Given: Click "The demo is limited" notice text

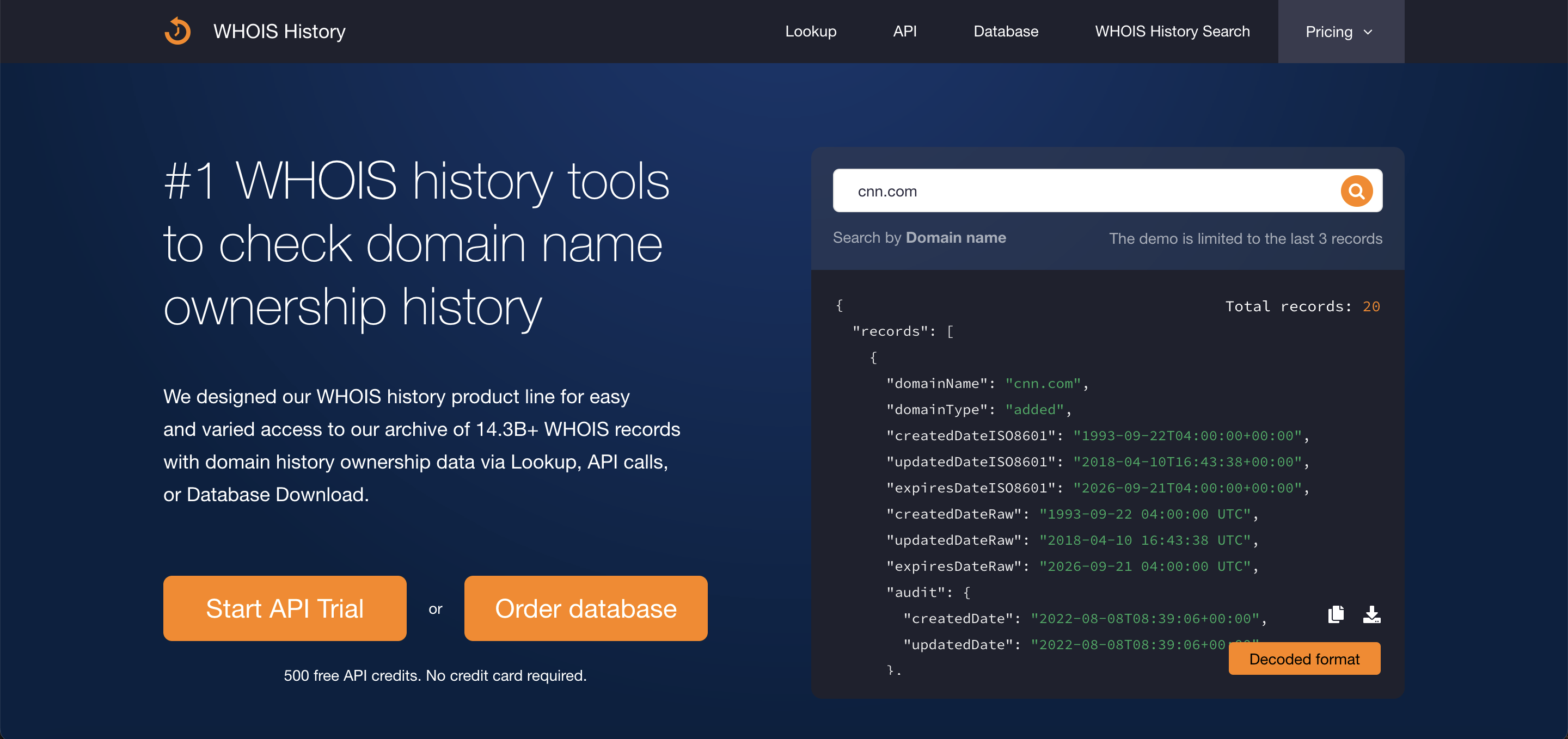Looking at the screenshot, I should pyautogui.click(x=1245, y=239).
